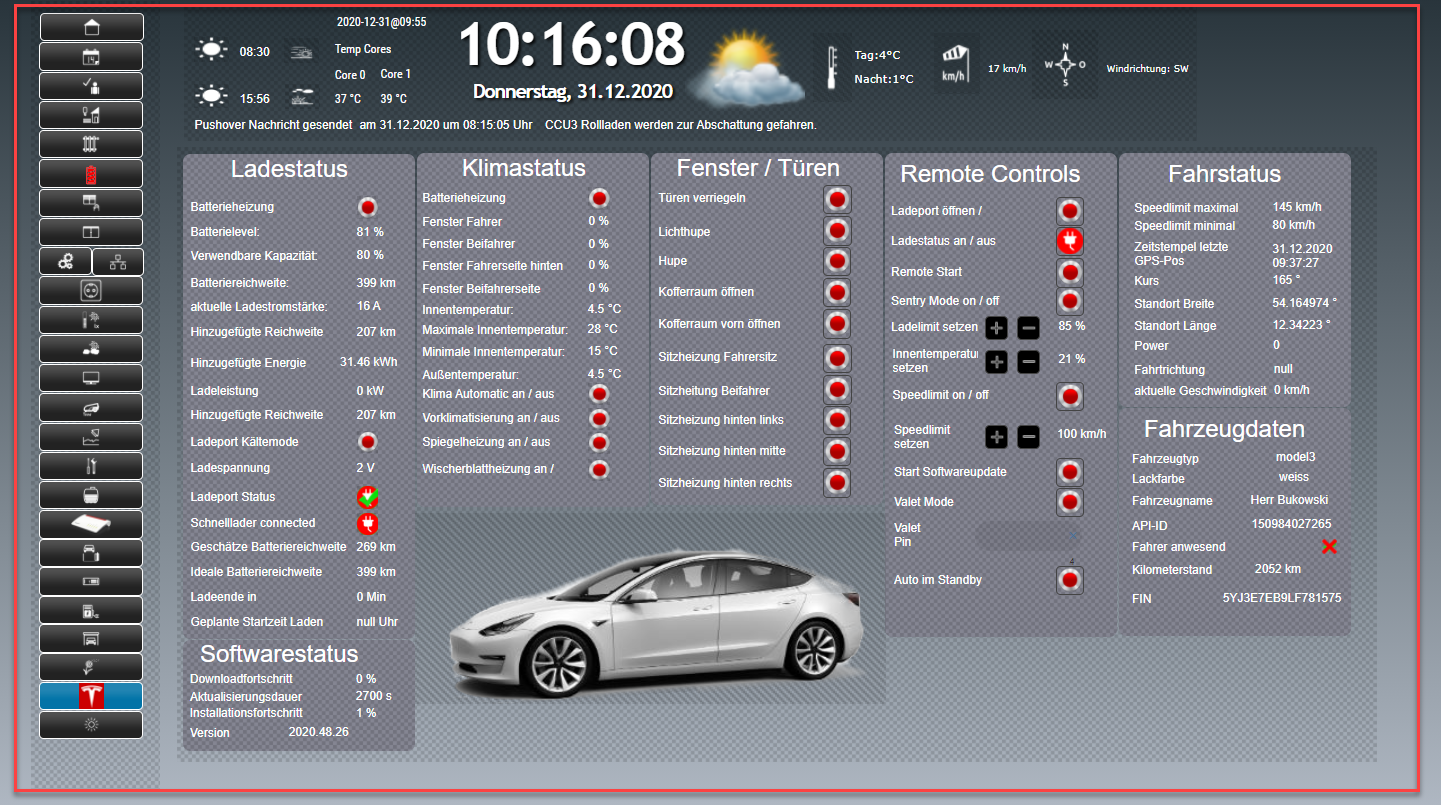Click the Valet Pin input field
1441x805 pixels.
1029,535
